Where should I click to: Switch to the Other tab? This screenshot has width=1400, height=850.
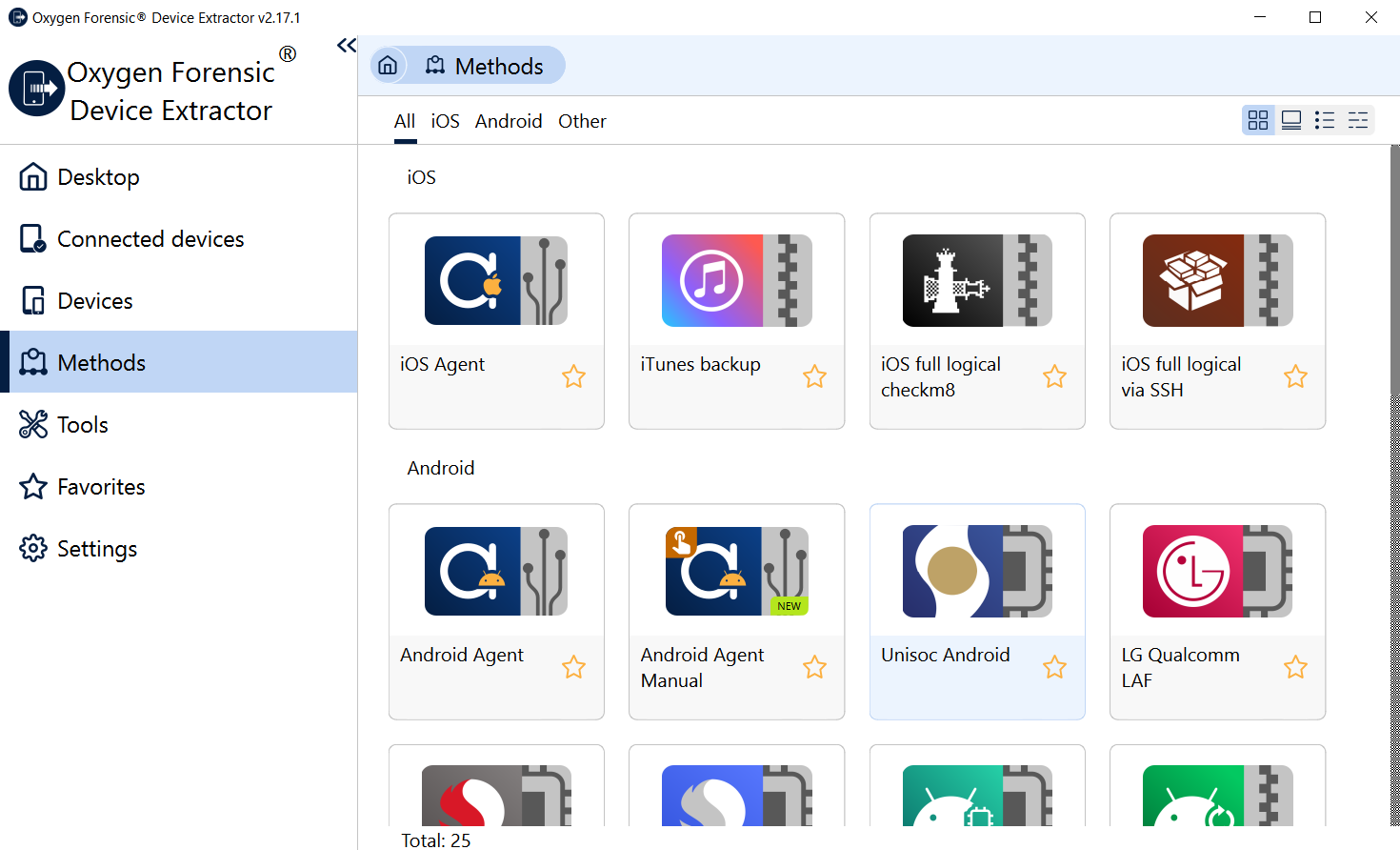582,121
